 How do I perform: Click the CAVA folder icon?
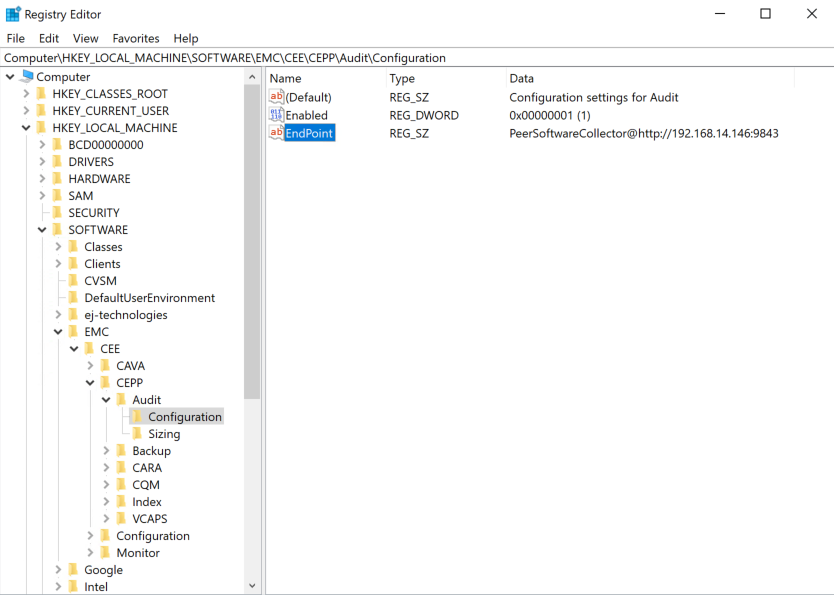(106, 366)
